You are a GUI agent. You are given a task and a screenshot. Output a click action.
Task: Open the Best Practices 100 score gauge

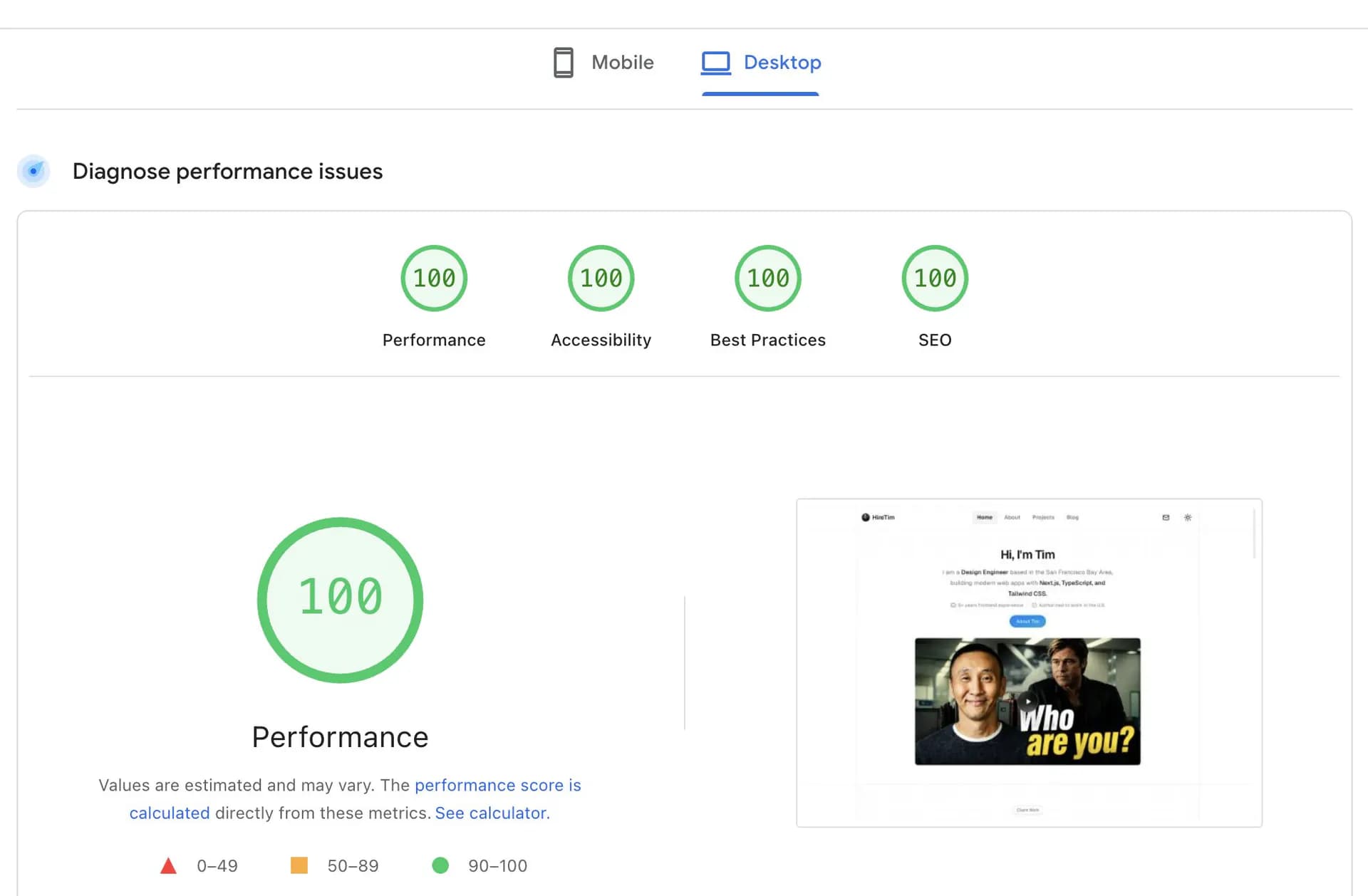pos(768,278)
